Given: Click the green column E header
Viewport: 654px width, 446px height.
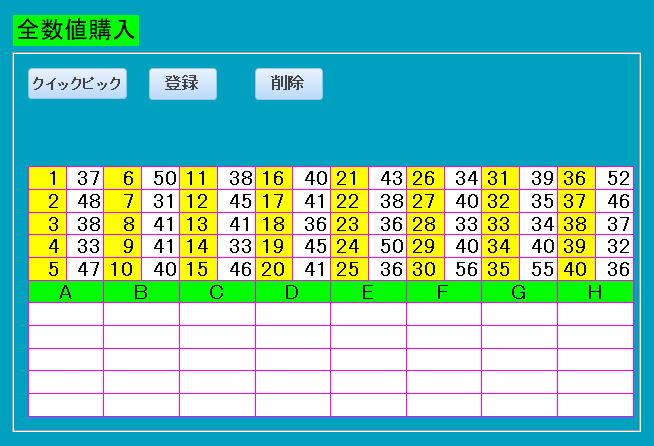Looking at the screenshot, I should click(x=368, y=292).
